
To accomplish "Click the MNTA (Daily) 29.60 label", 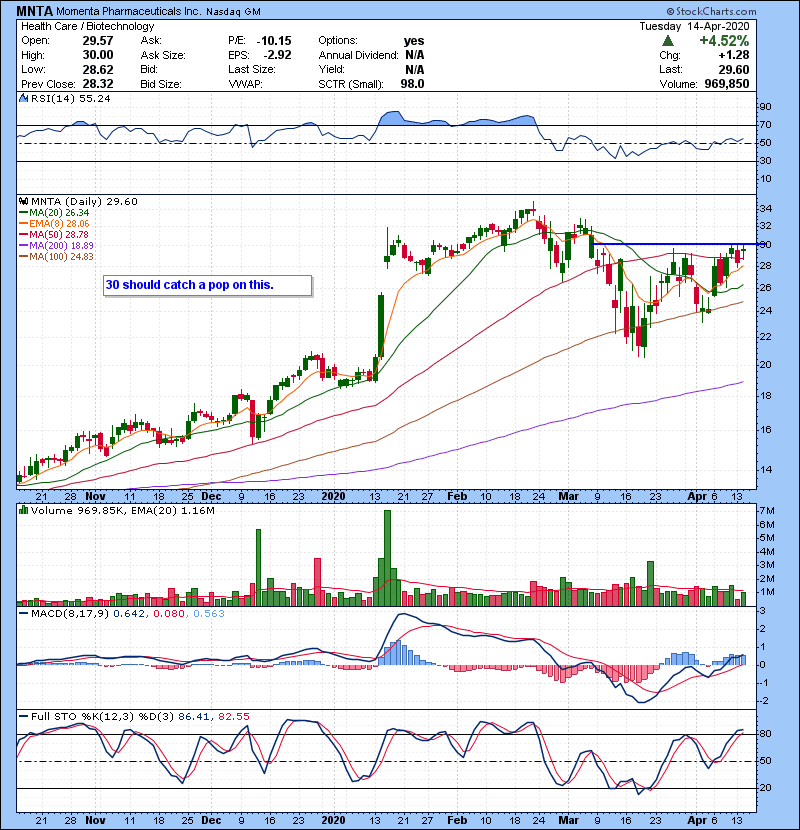I will point(84,202).
